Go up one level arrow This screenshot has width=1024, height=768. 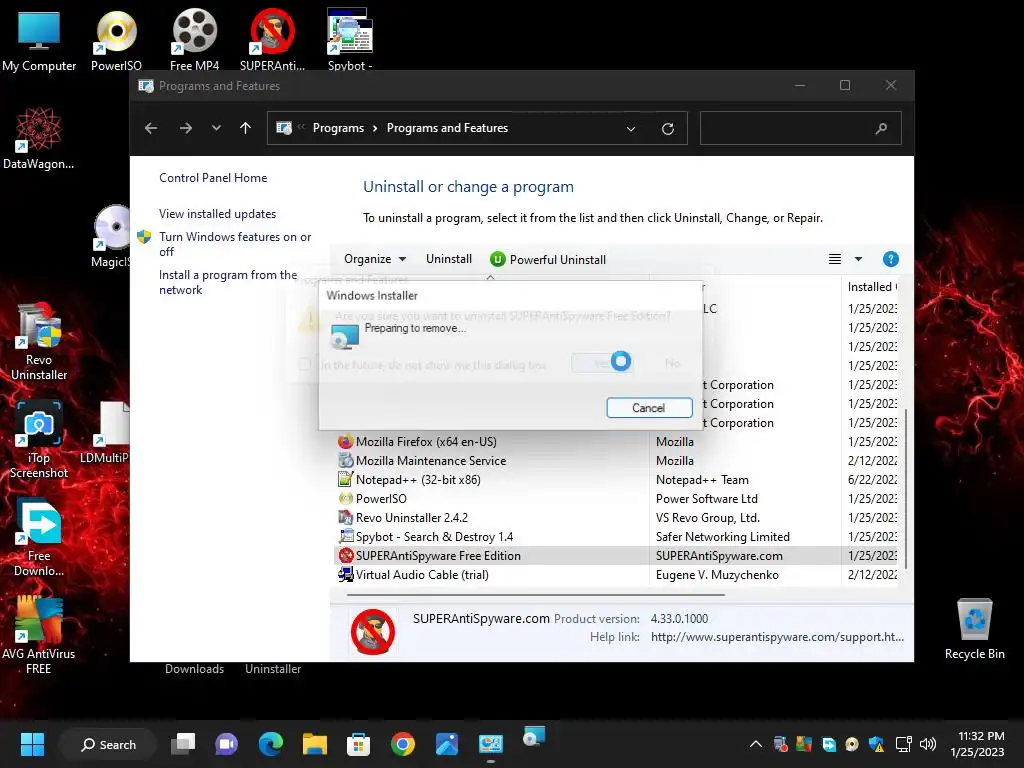[246, 128]
